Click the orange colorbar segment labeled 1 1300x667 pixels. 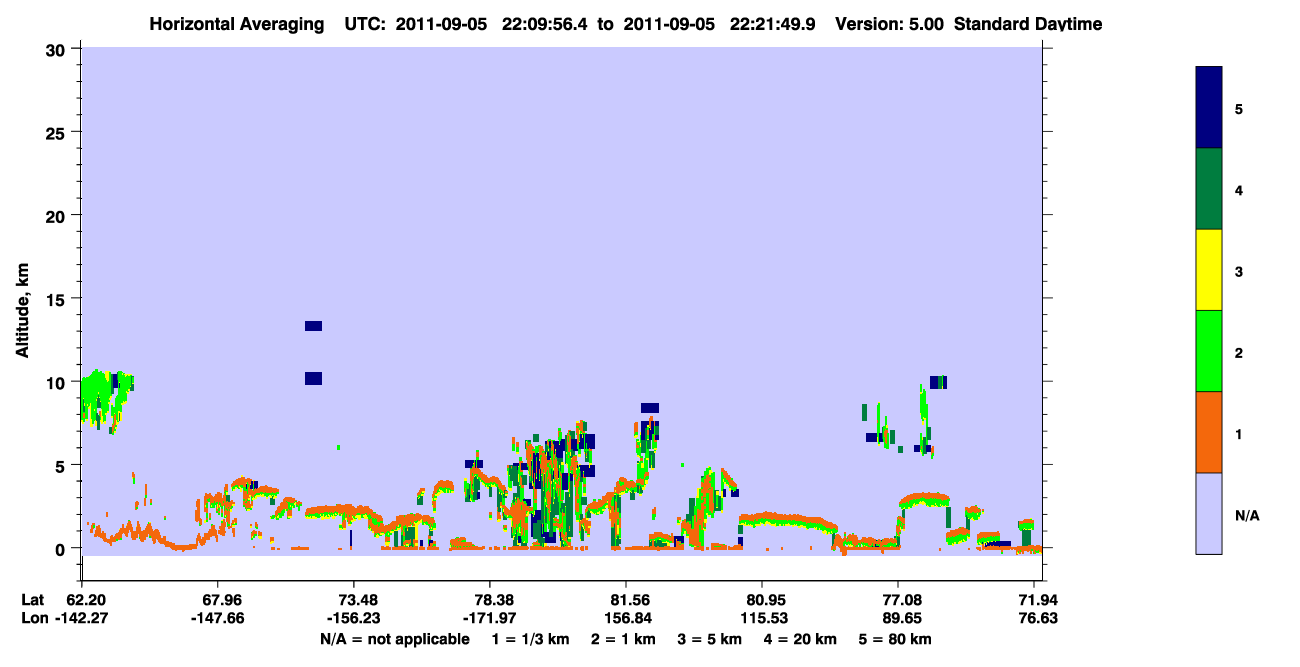pyautogui.click(x=1209, y=432)
